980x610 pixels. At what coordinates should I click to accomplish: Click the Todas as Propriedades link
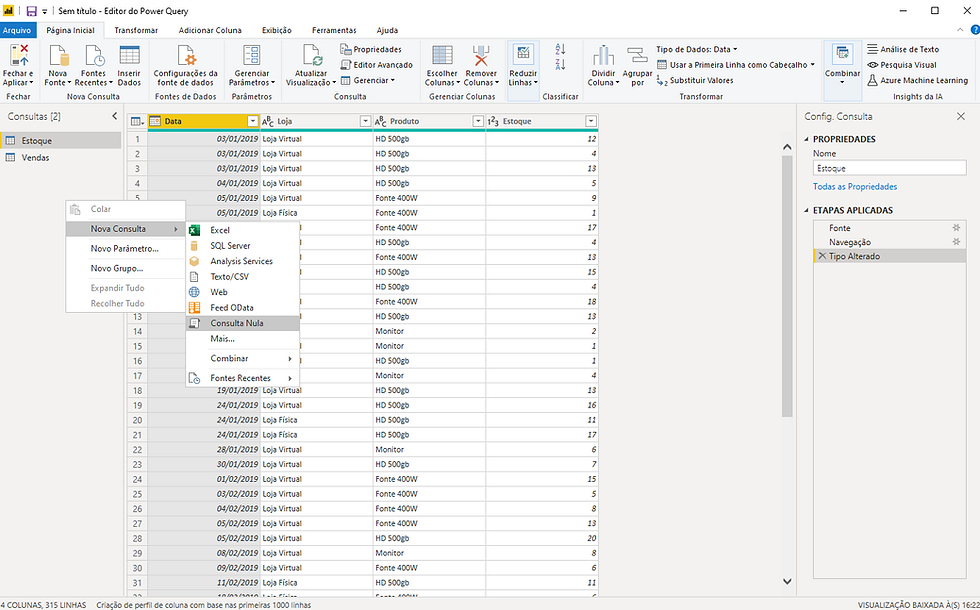[854, 187]
